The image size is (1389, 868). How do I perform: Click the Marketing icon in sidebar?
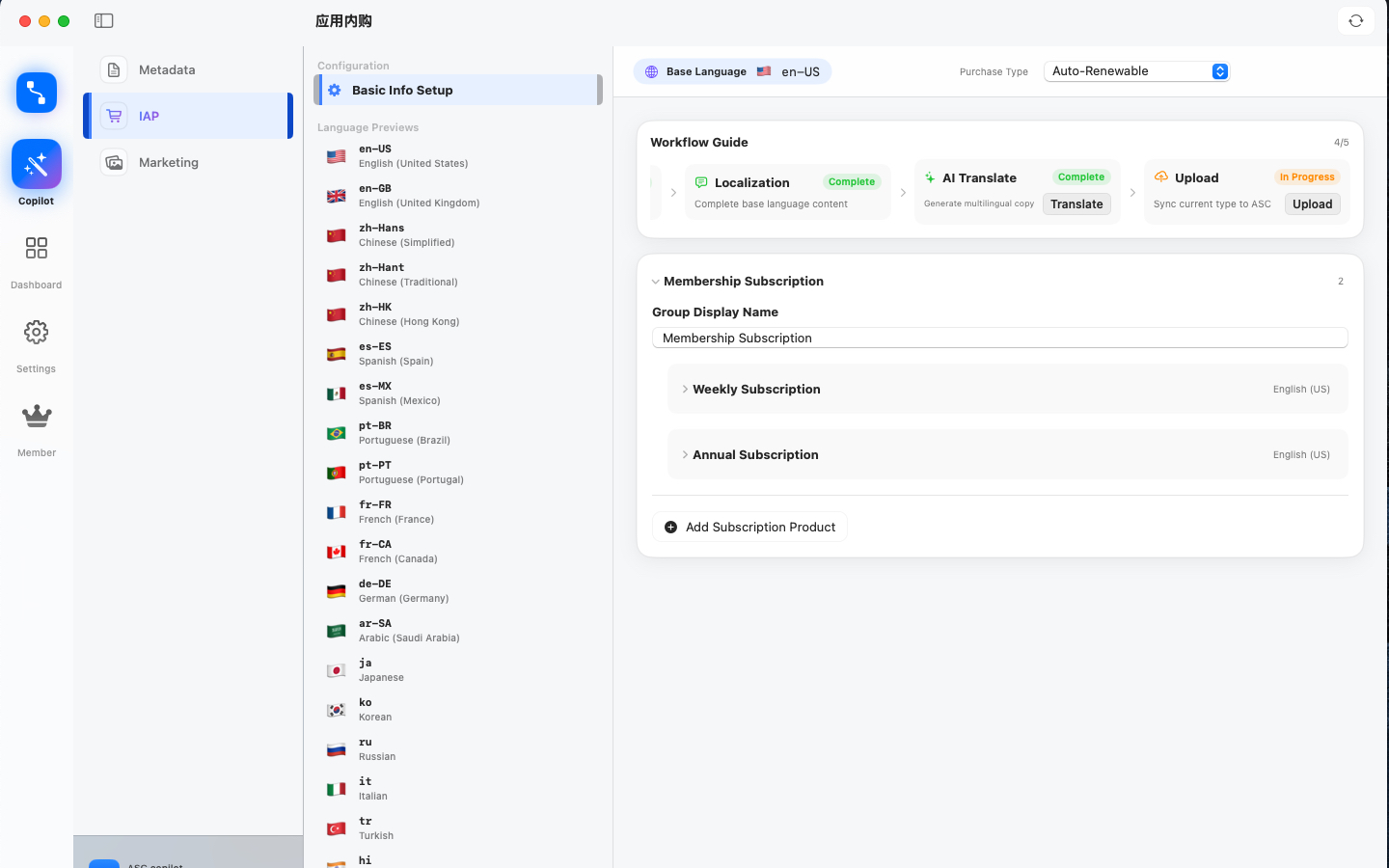coord(115,162)
